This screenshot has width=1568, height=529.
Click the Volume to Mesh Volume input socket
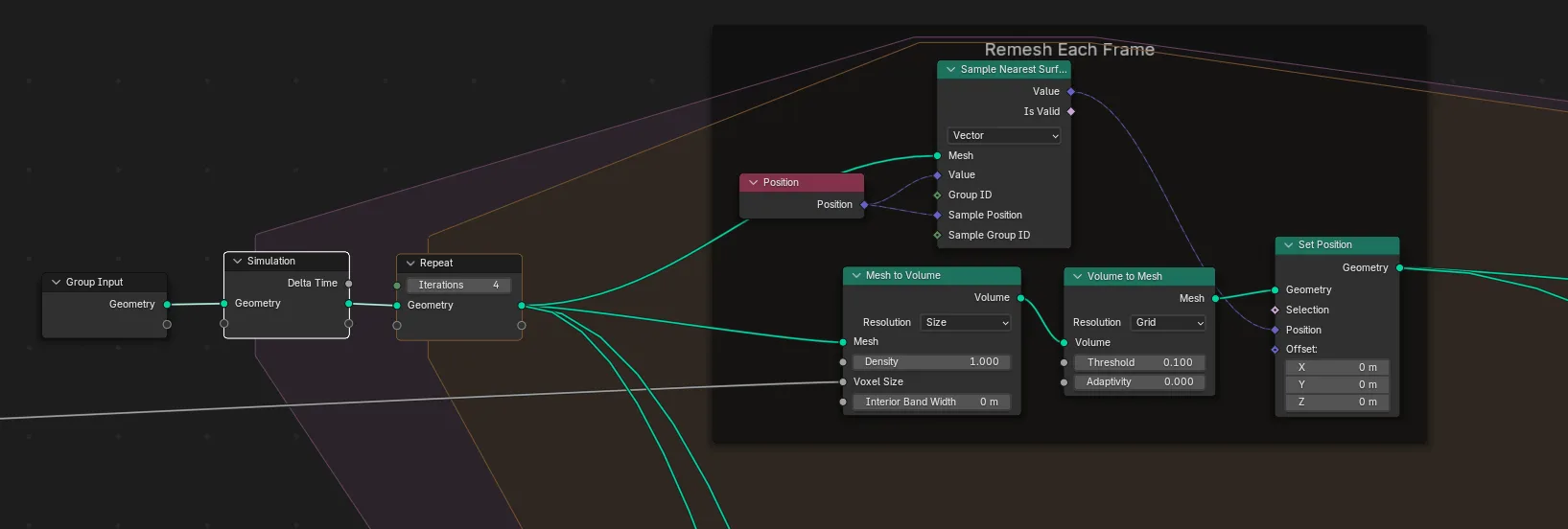pos(1064,342)
